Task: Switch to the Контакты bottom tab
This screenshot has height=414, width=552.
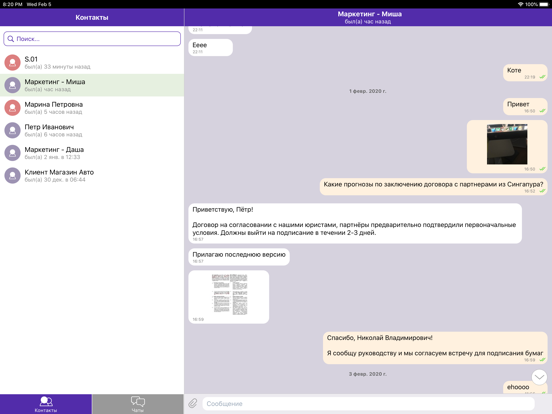Action: pyautogui.click(x=46, y=404)
